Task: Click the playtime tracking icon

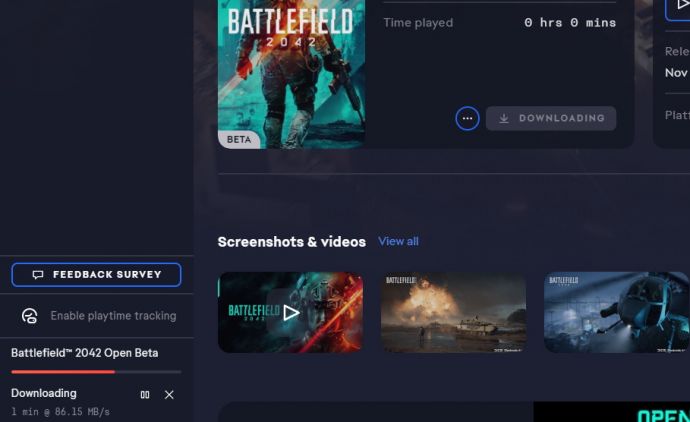Action: 30,316
